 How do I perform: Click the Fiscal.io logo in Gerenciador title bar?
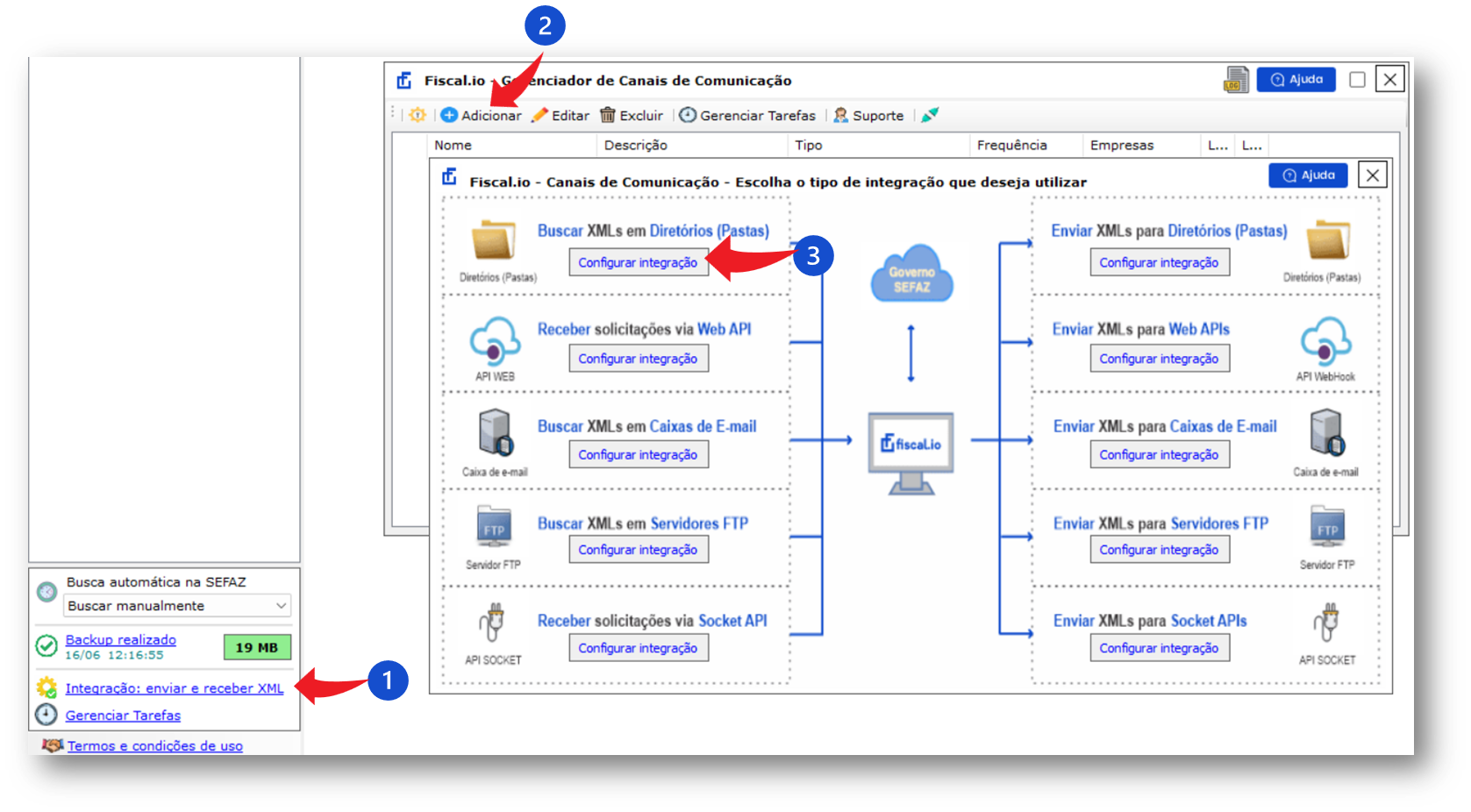pyautogui.click(x=404, y=81)
